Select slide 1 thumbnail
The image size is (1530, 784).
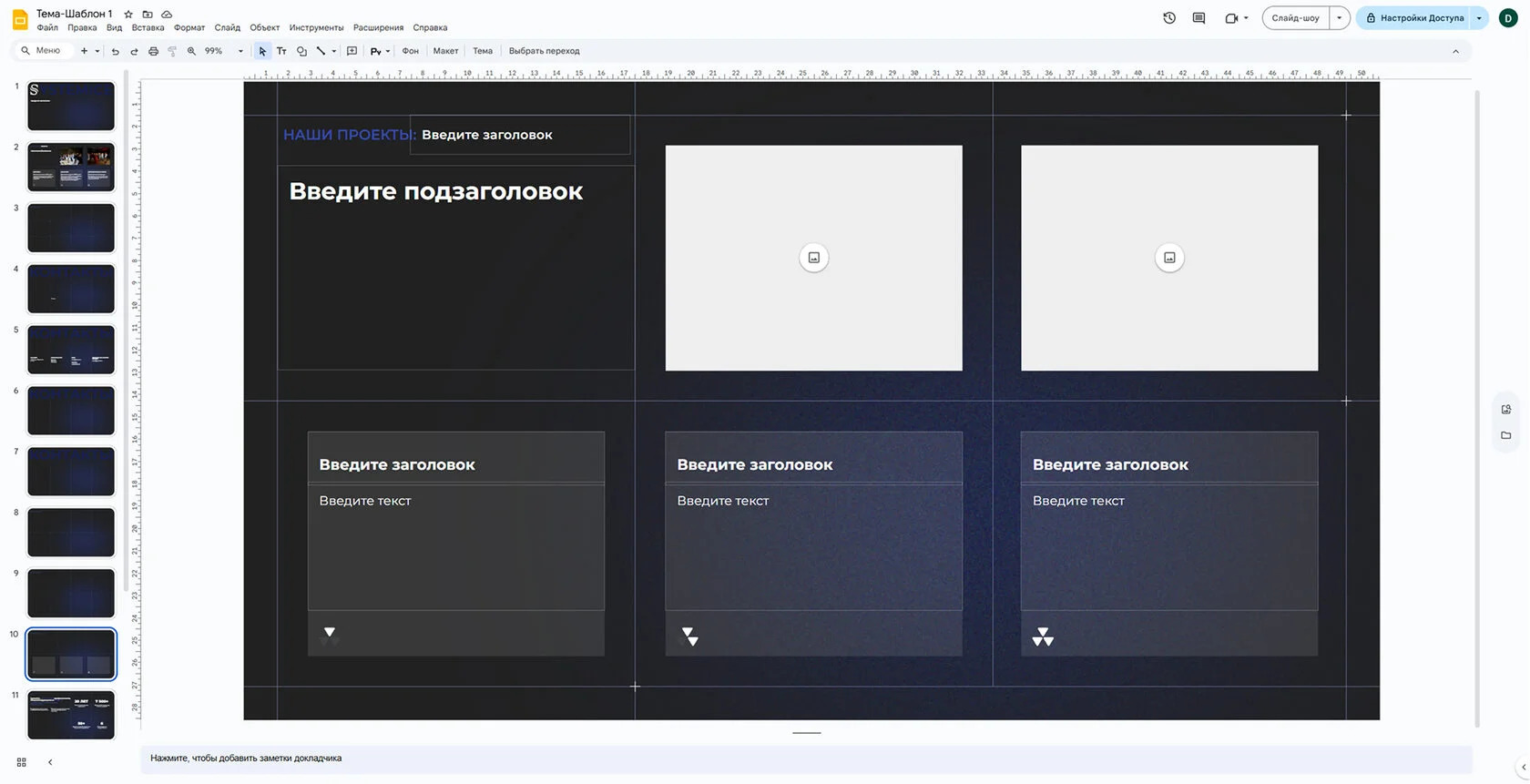coord(71,106)
